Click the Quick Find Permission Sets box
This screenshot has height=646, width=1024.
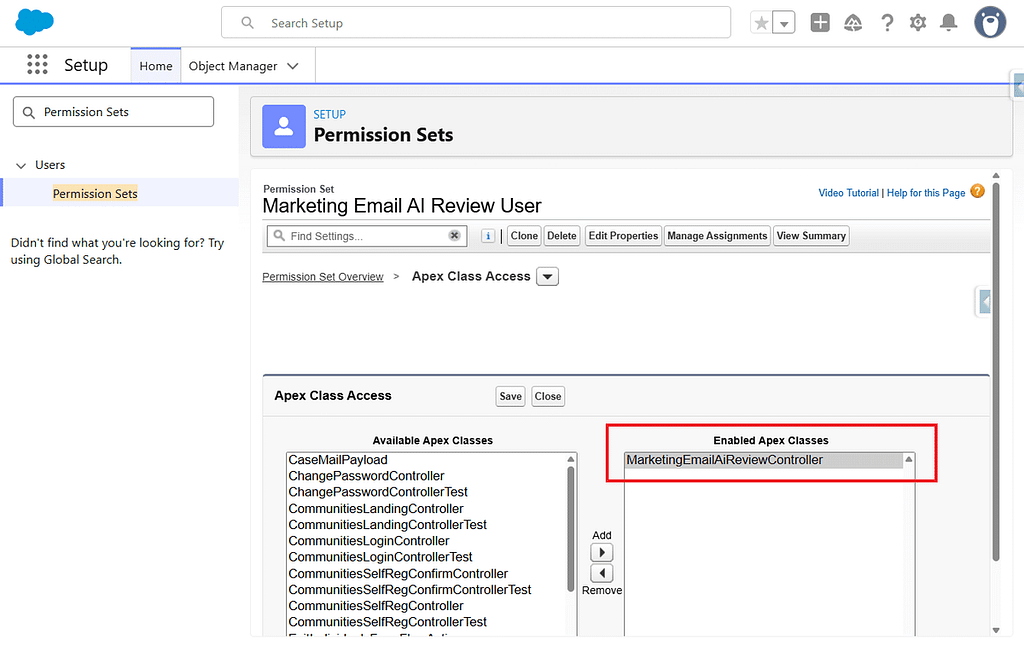click(114, 112)
